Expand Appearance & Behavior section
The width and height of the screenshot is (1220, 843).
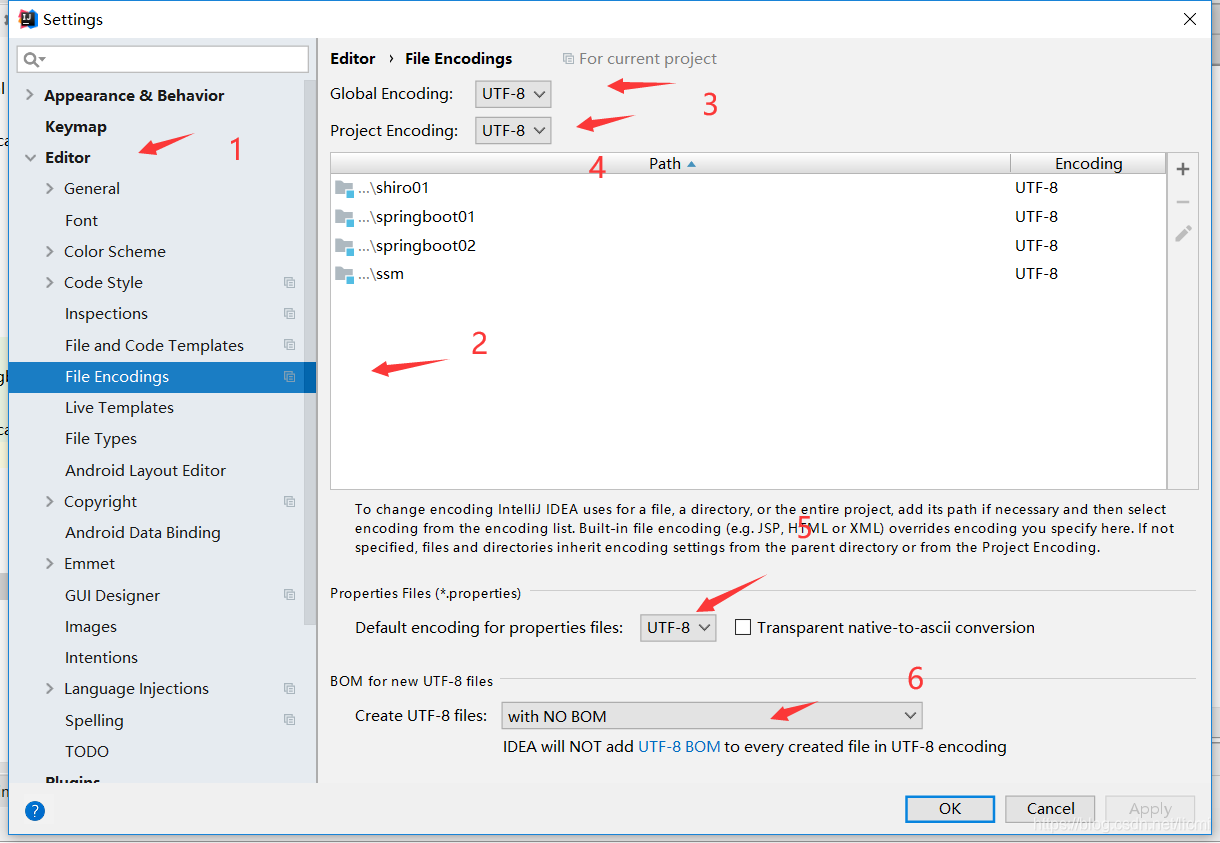(30, 96)
